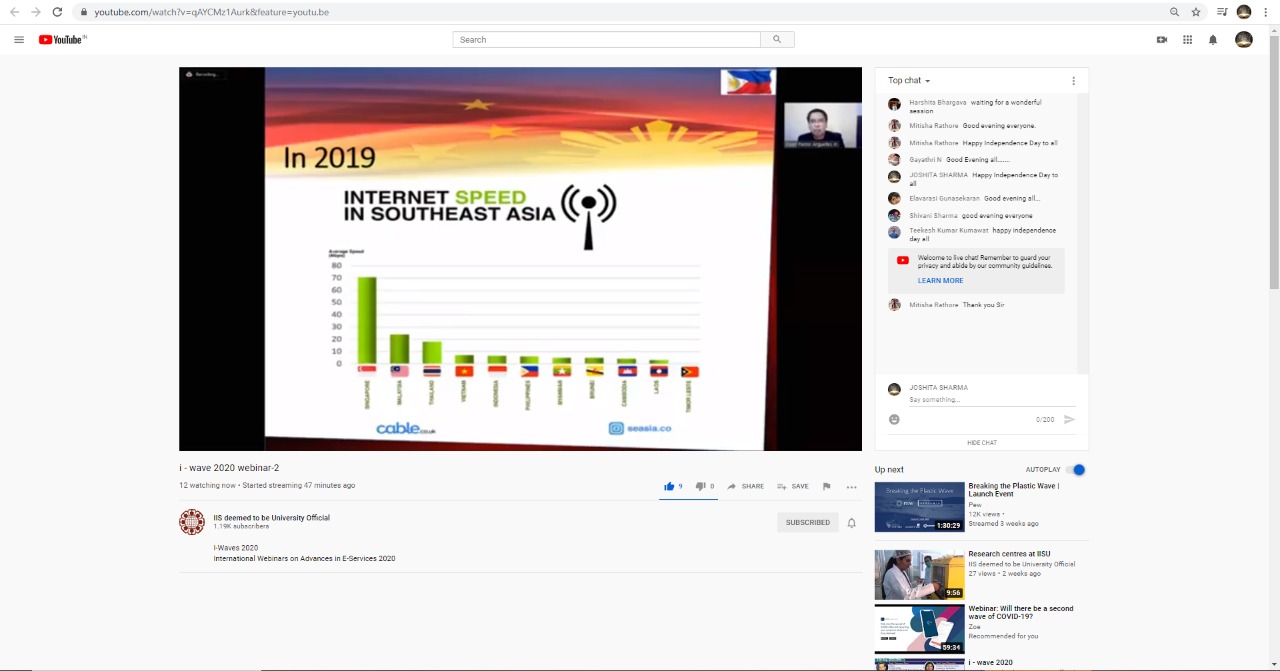Click the search magnifier button
The width and height of the screenshot is (1280, 671).
777,40
